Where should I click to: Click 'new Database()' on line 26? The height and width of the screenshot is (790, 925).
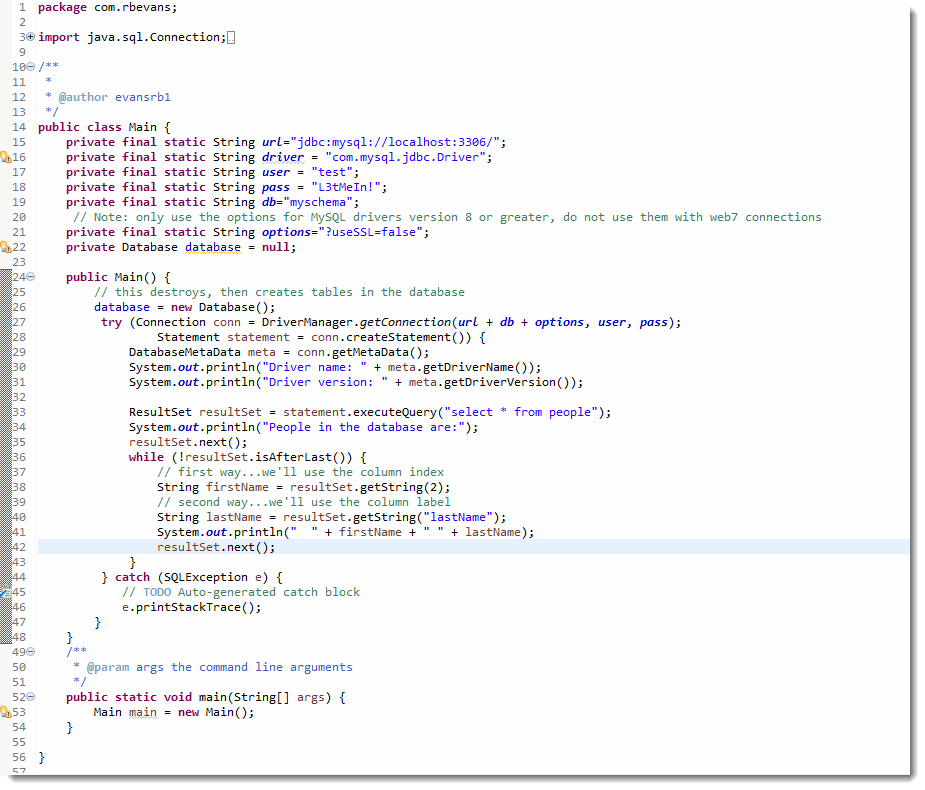(219, 307)
